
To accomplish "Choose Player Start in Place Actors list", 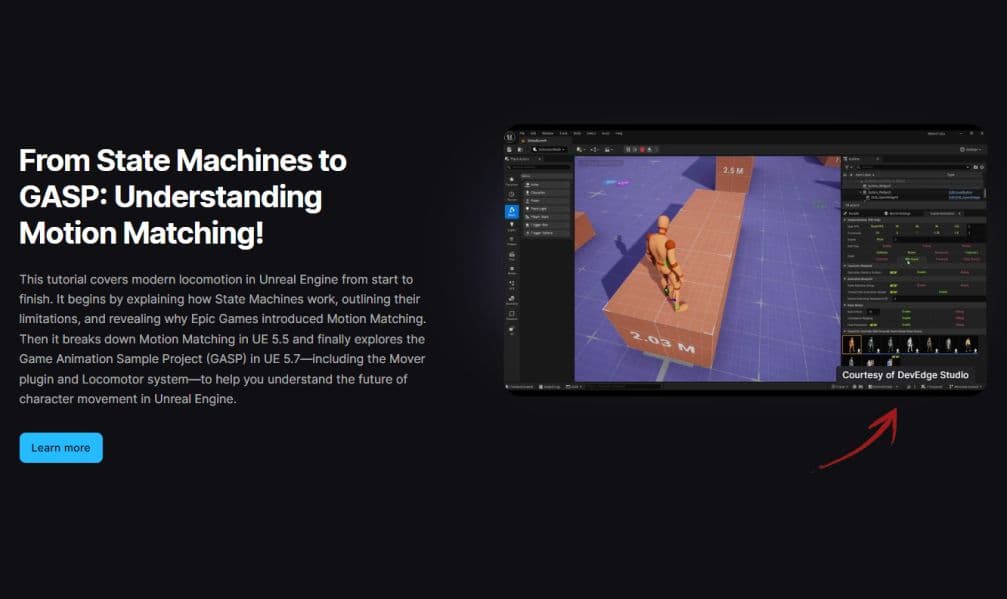I will click(547, 217).
